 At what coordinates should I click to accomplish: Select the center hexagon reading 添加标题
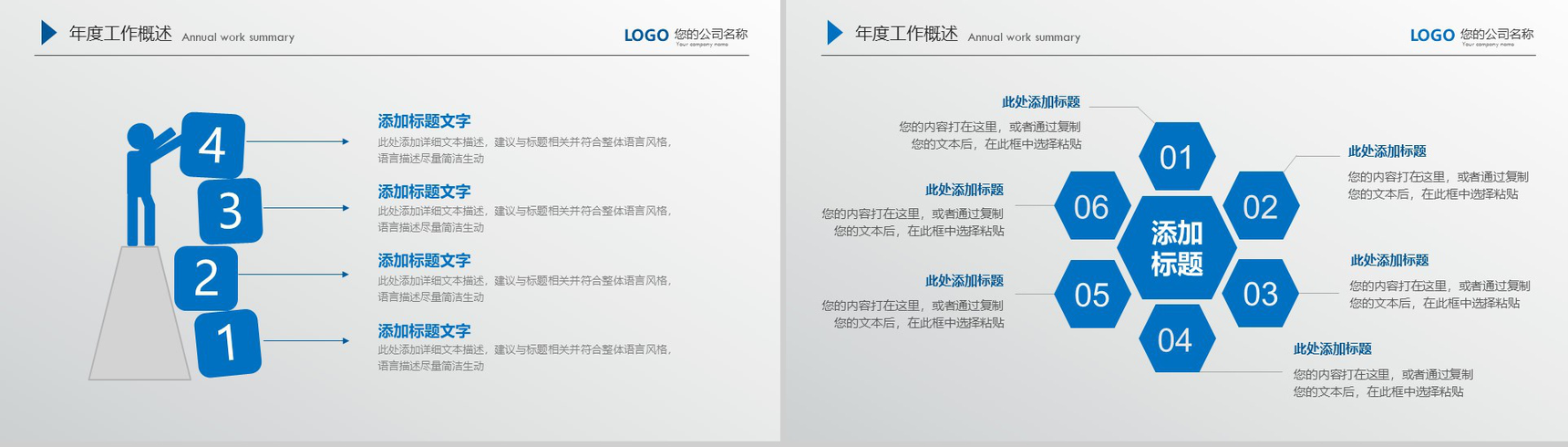pyautogui.click(x=1176, y=248)
